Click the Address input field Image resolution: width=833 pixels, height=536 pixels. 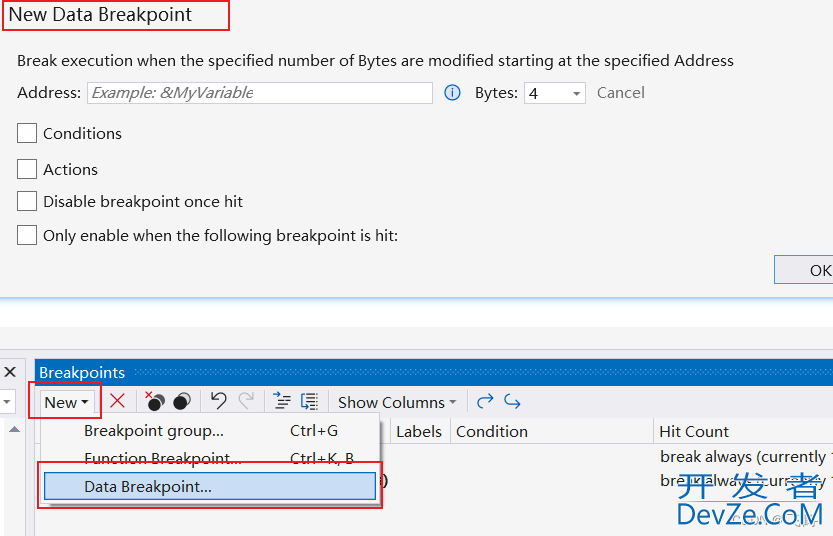(260, 93)
